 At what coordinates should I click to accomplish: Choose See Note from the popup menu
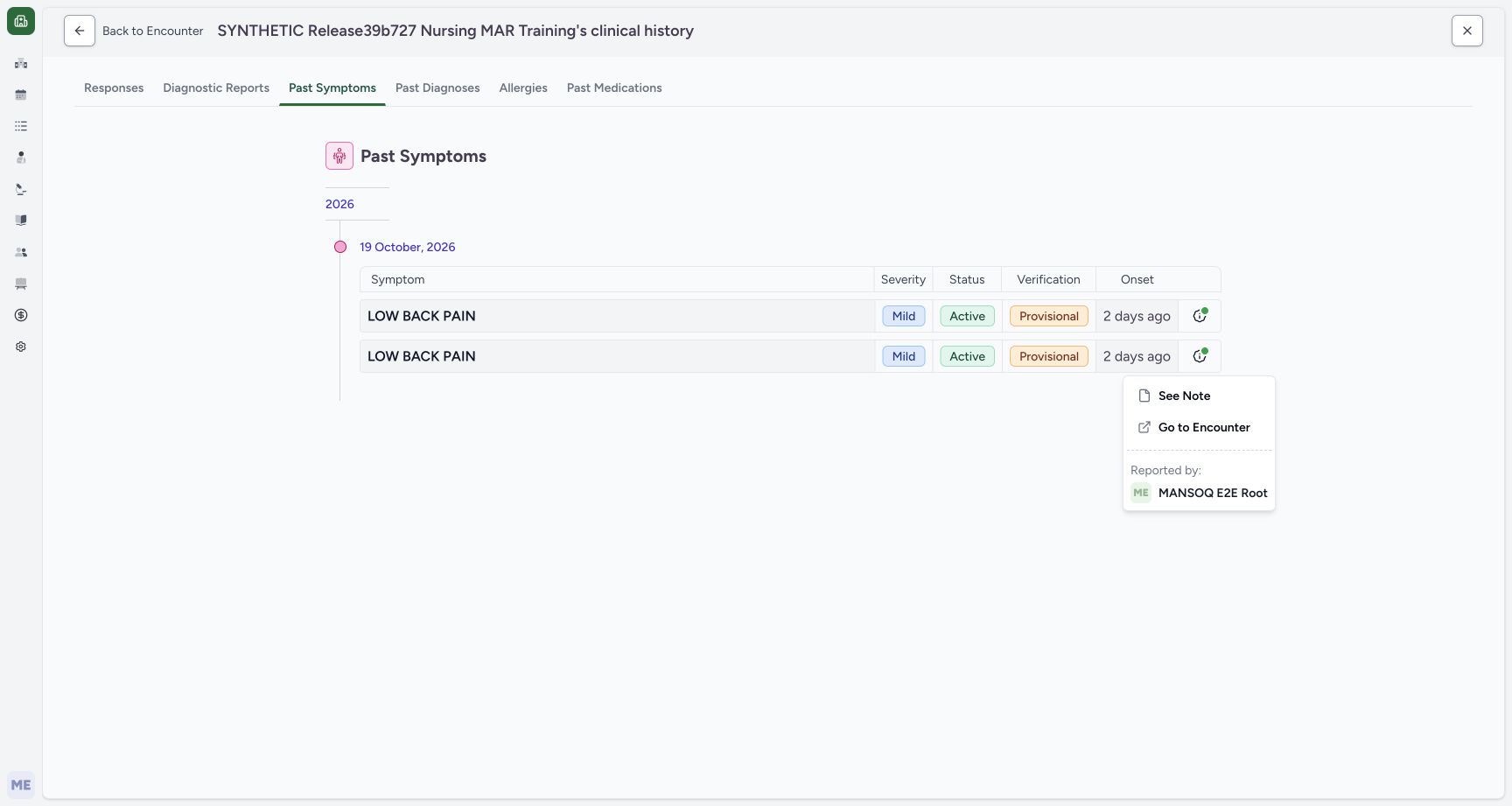point(1199,396)
